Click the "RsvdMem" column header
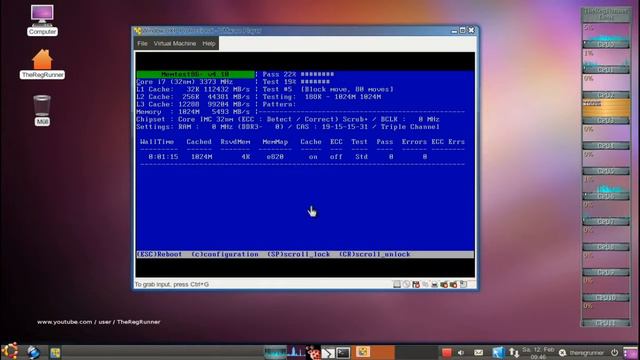 coord(235,142)
